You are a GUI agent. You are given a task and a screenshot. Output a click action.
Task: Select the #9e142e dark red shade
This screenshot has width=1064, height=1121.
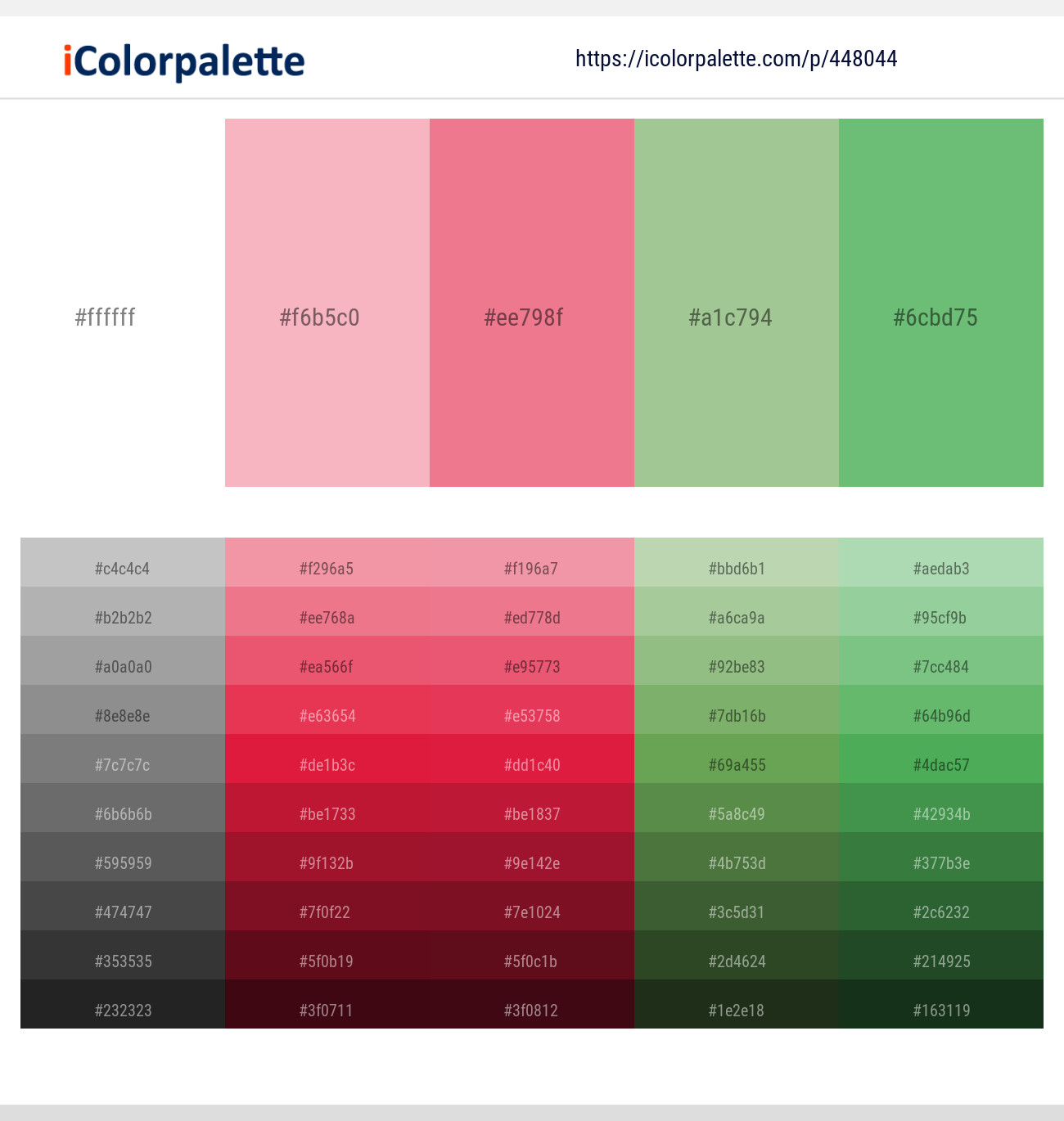[532, 857]
